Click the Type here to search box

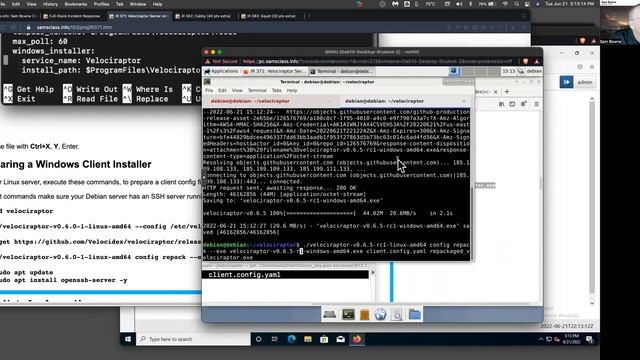193,339
